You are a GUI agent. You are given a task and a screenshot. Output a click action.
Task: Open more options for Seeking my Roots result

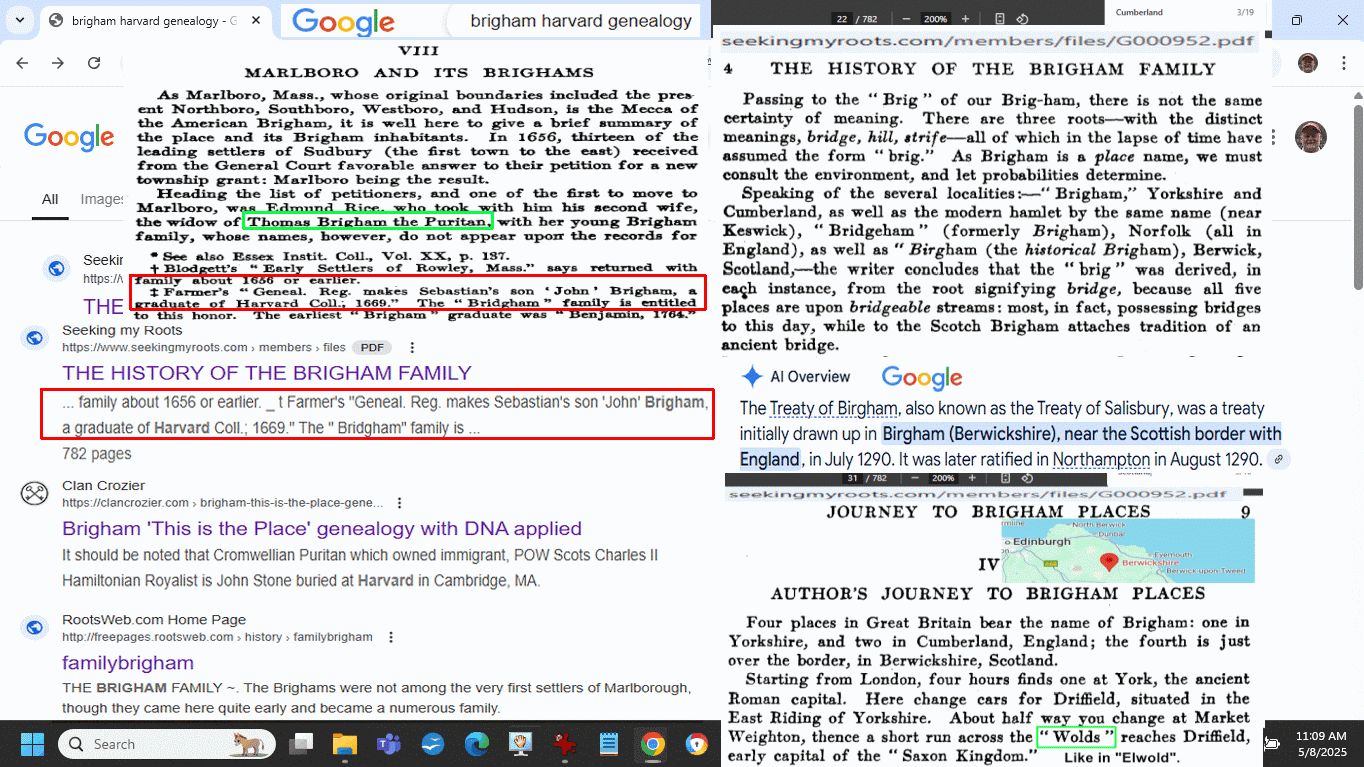[412, 347]
